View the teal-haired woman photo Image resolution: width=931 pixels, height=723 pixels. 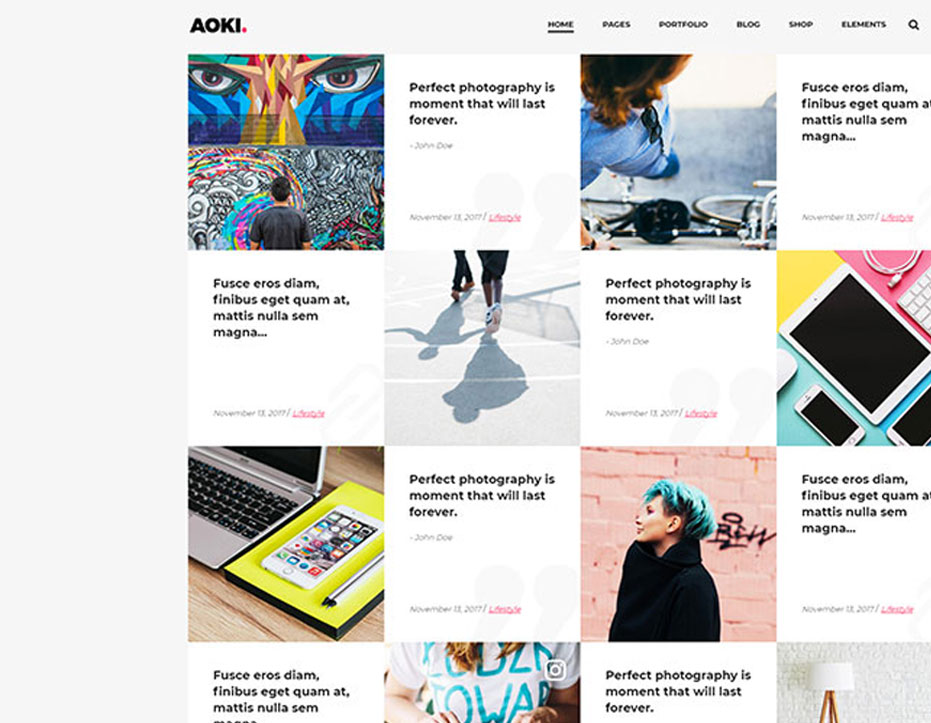point(678,544)
